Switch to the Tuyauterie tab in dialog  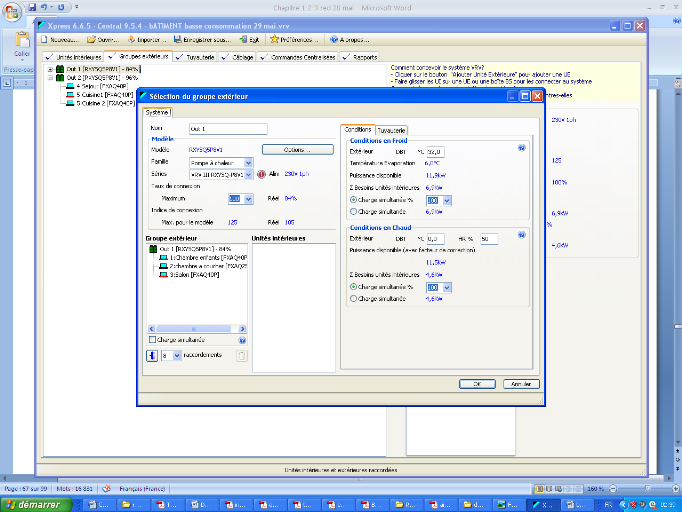(392, 130)
